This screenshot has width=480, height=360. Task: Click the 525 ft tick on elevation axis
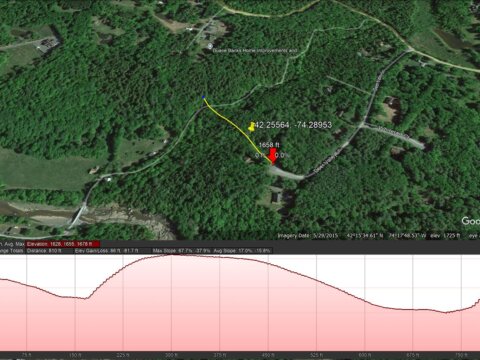(316, 355)
